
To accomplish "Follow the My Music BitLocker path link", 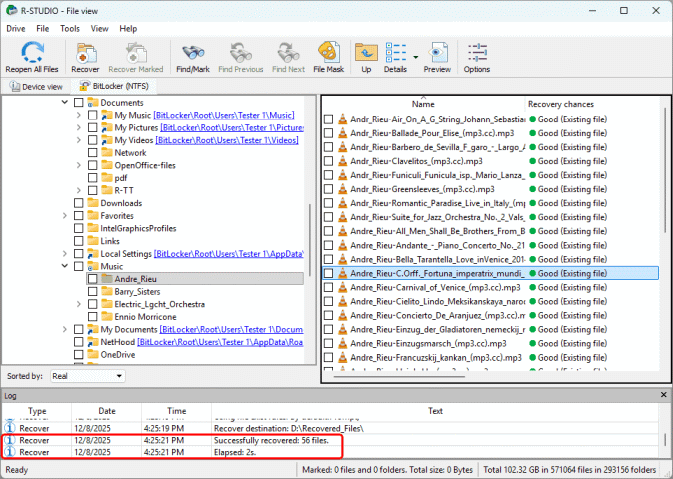I will point(239,115).
